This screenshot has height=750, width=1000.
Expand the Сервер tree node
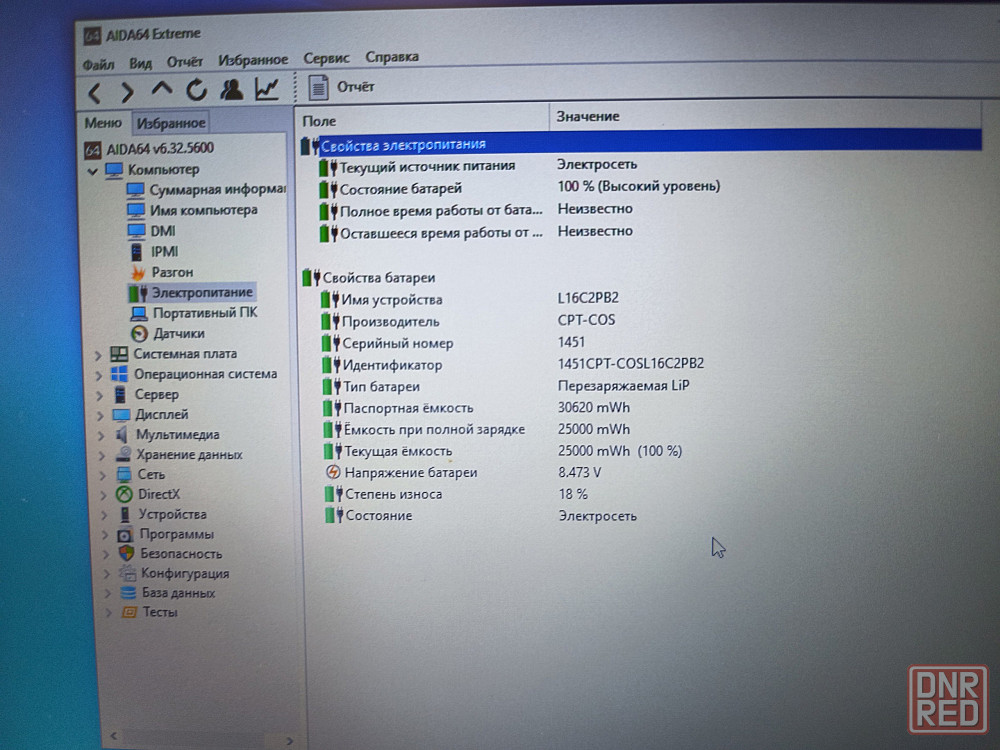(99, 395)
